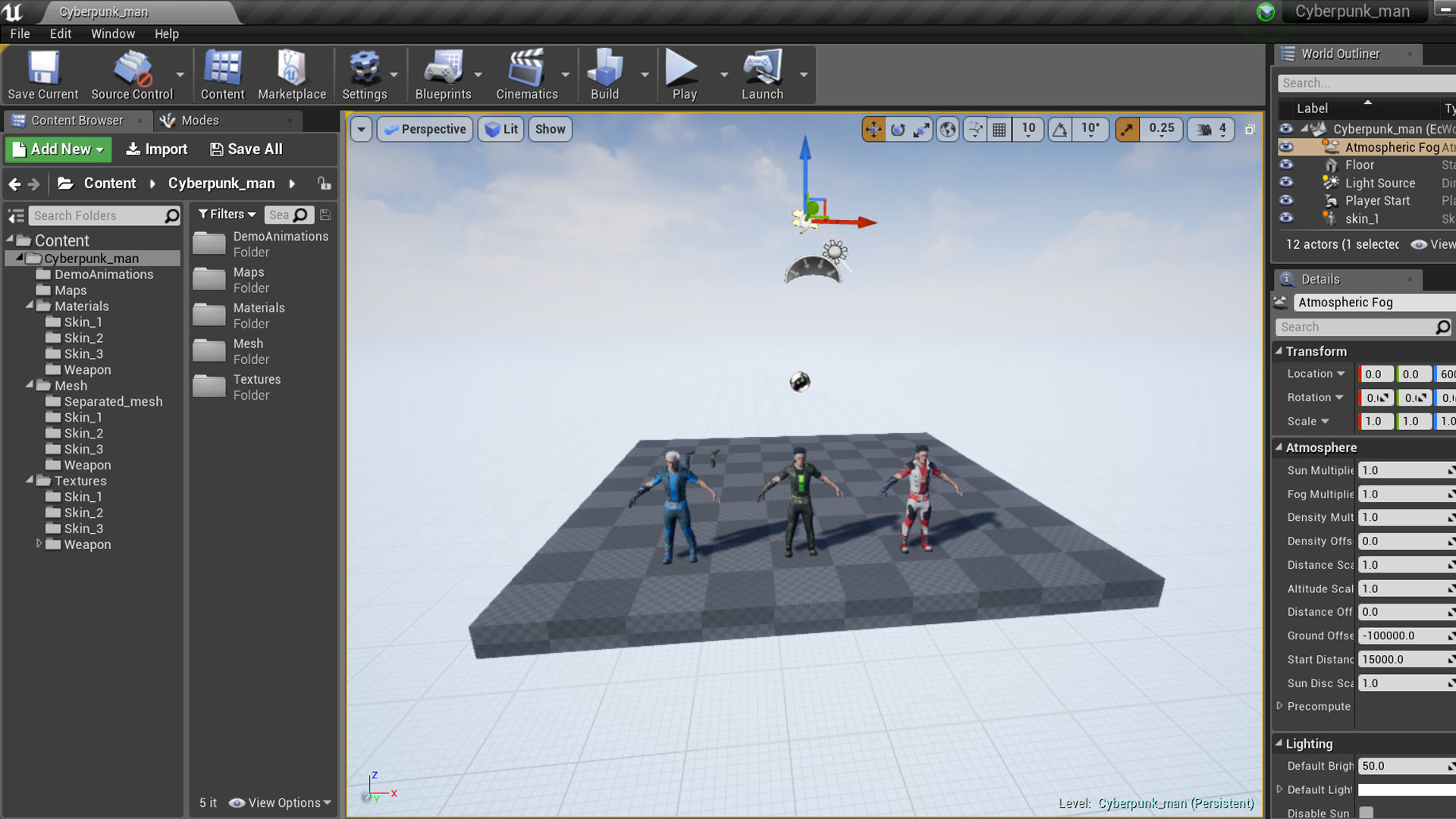The image size is (1456, 819).
Task: Toggle grid snapping in the viewport toolbar
Action: pyautogui.click(x=999, y=130)
